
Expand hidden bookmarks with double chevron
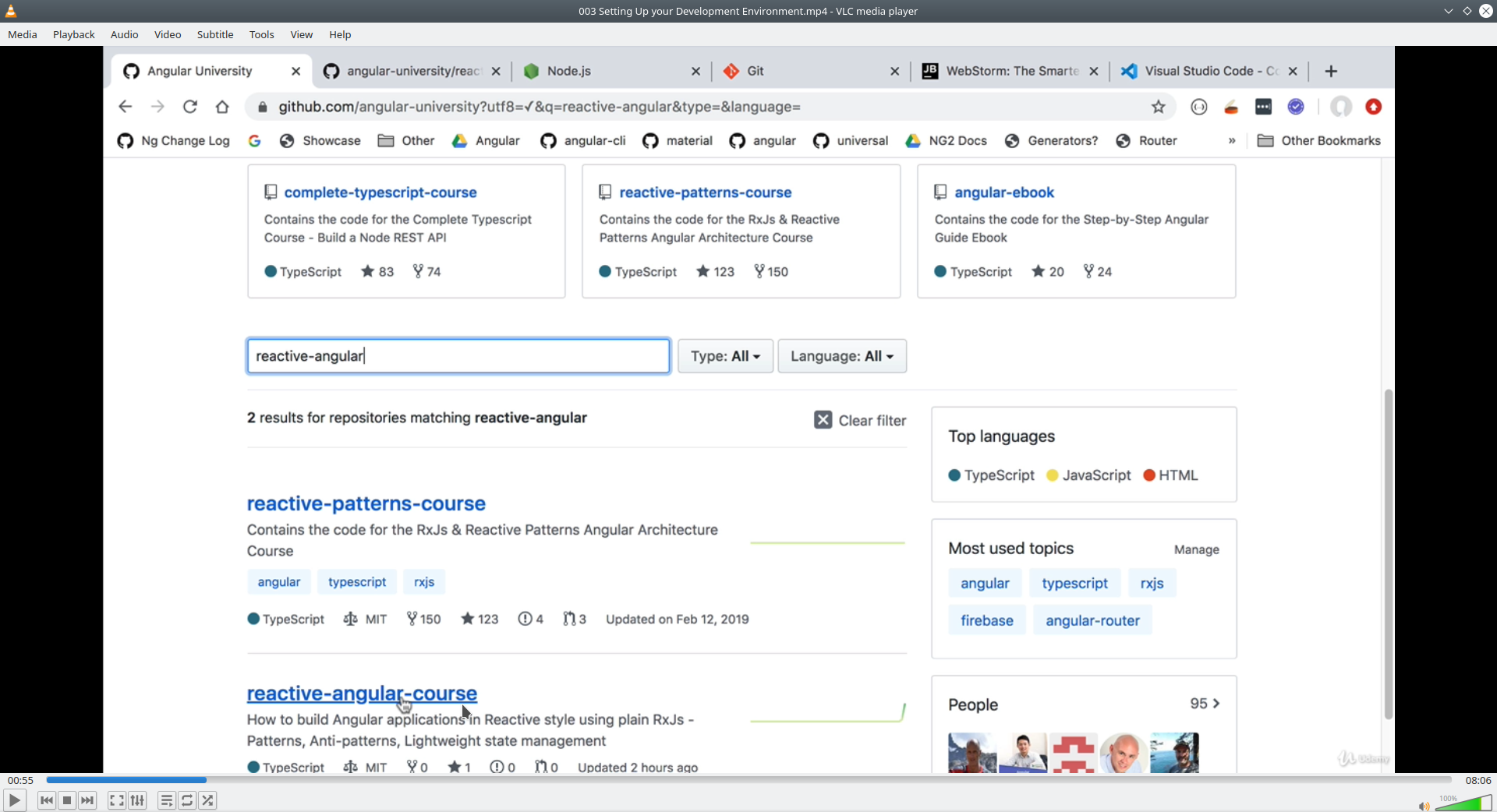pyautogui.click(x=1232, y=140)
